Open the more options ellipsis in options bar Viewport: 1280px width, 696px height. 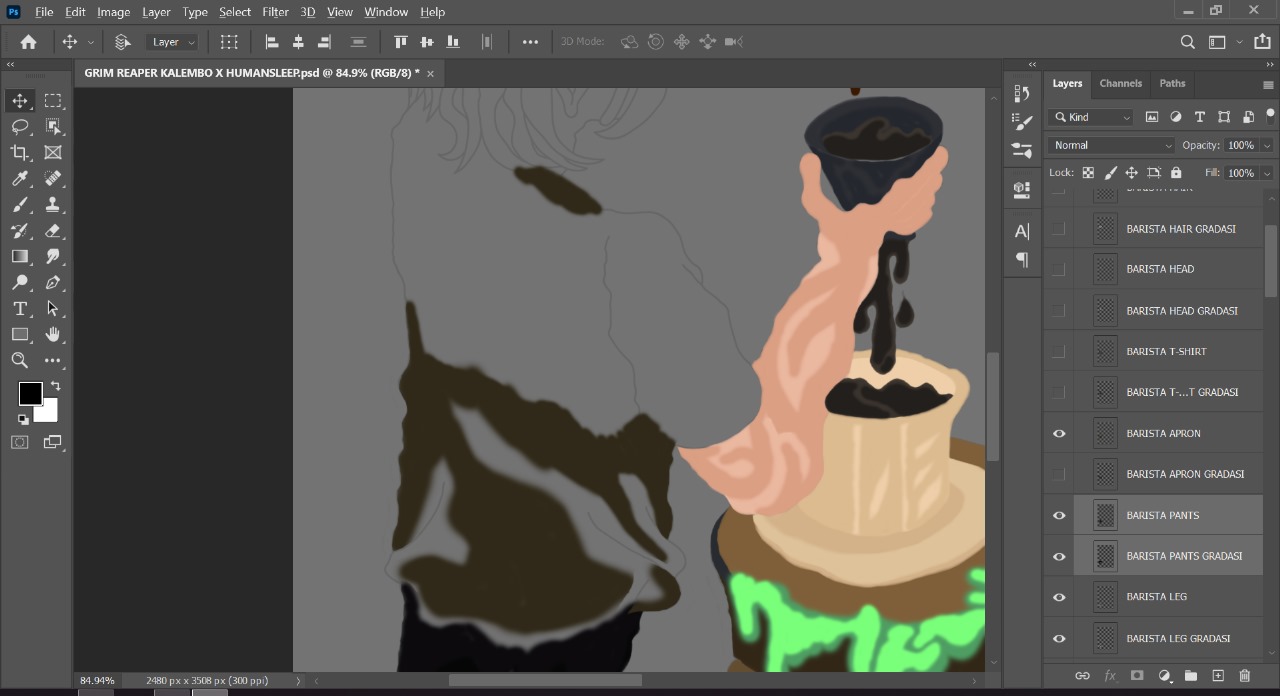[530, 42]
